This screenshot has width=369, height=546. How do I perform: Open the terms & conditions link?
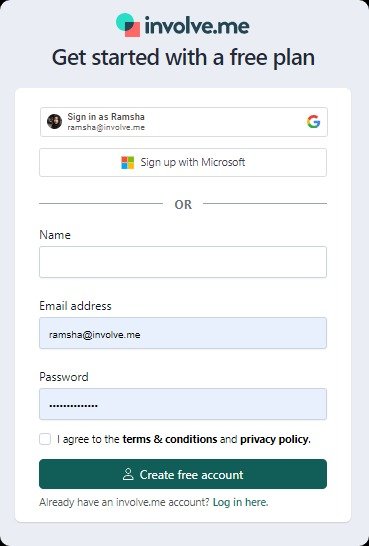pyautogui.click(x=170, y=439)
